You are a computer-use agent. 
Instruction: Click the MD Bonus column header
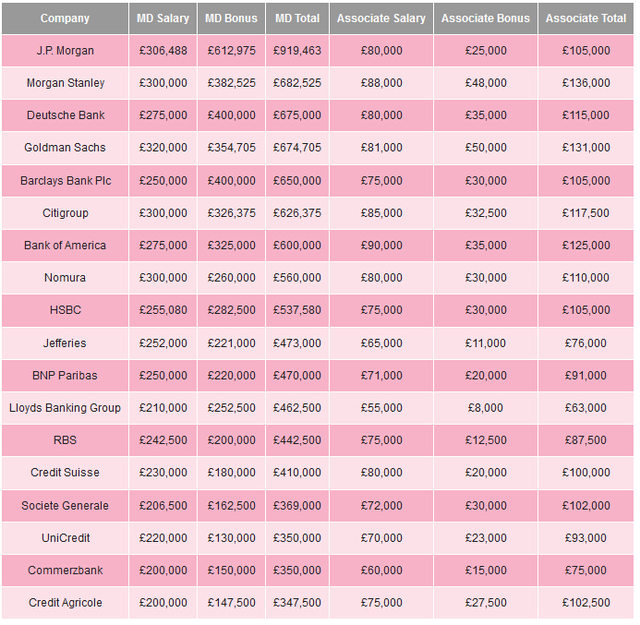click(231, 18)
